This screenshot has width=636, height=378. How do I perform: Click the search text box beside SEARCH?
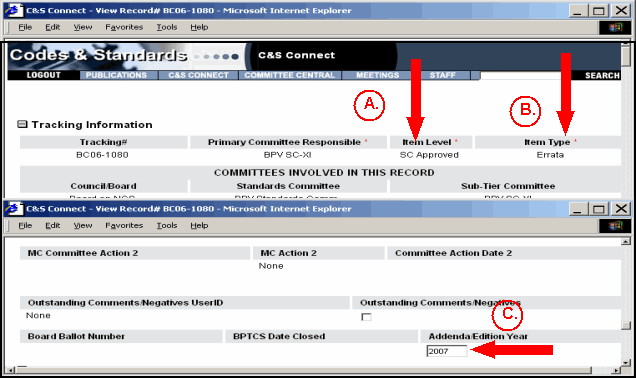coord(526,75)
